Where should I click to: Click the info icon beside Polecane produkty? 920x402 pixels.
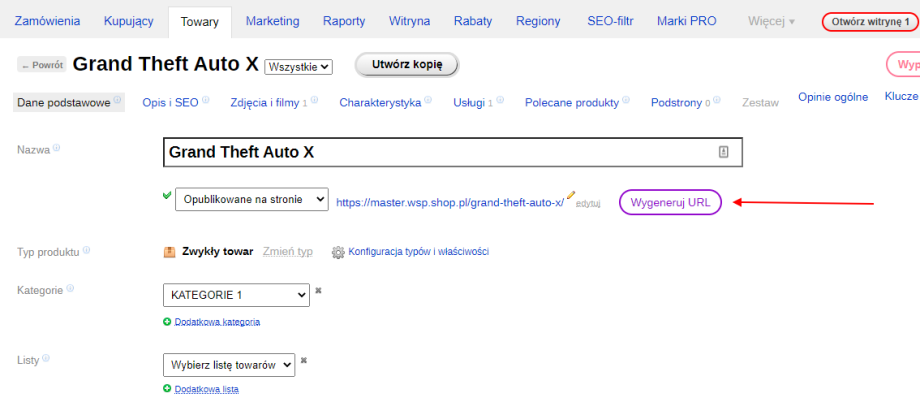point(626,100)
